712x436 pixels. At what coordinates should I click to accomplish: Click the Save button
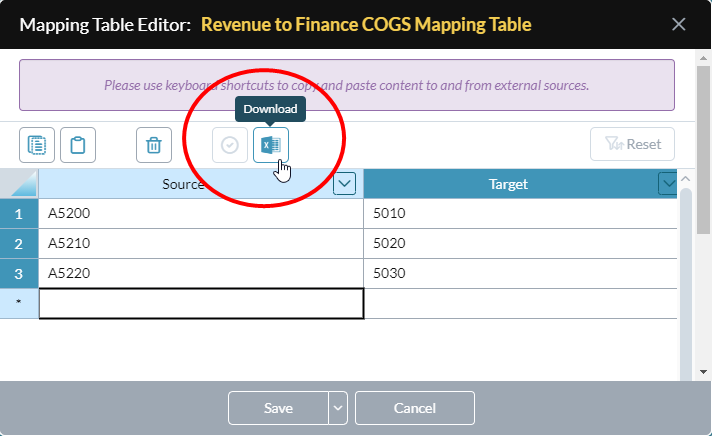tap(278, 408)
